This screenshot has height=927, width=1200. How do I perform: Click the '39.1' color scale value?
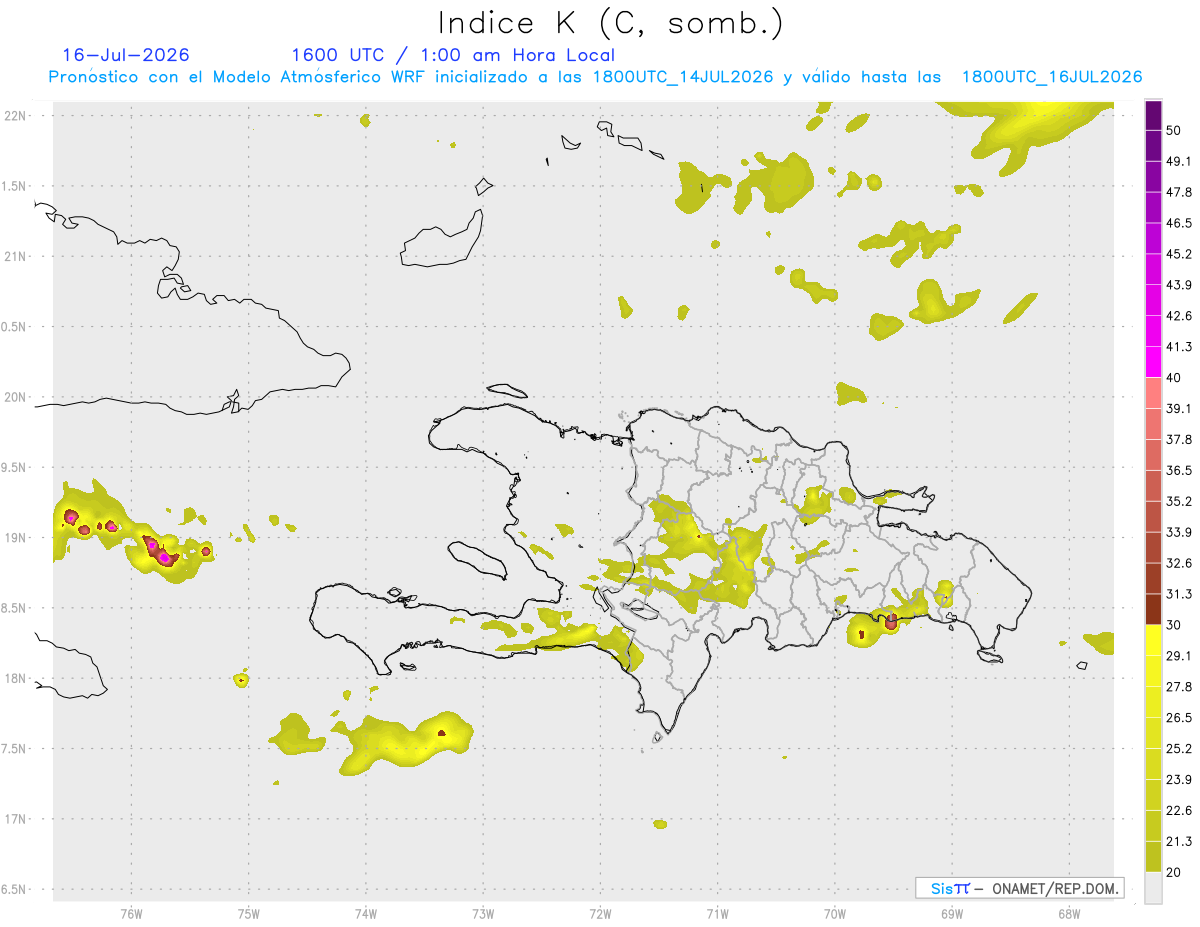(1179, 409)
